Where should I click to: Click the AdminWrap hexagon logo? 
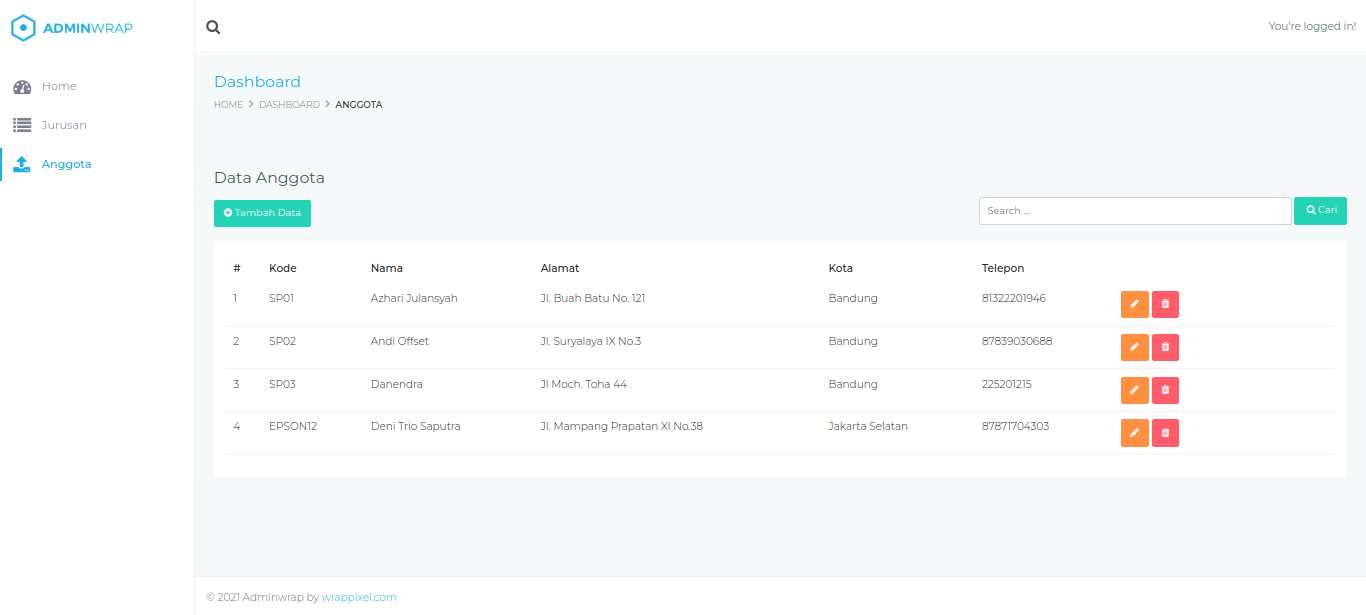[23, 28]
